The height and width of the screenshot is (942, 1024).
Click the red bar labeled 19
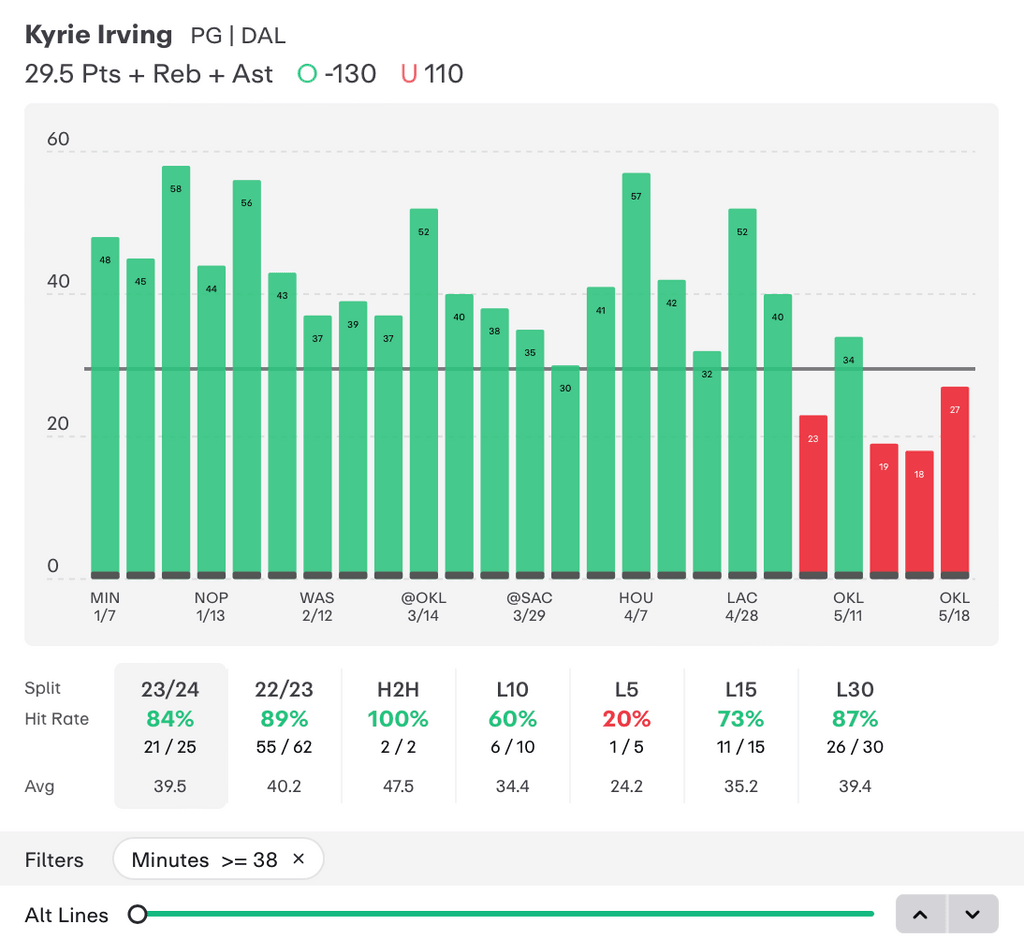click(884, 512)
